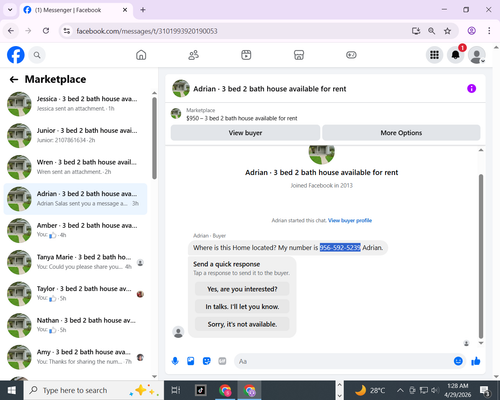
Task: Open Jessica's house rental conversation
Action: click(x=75, y=104)
